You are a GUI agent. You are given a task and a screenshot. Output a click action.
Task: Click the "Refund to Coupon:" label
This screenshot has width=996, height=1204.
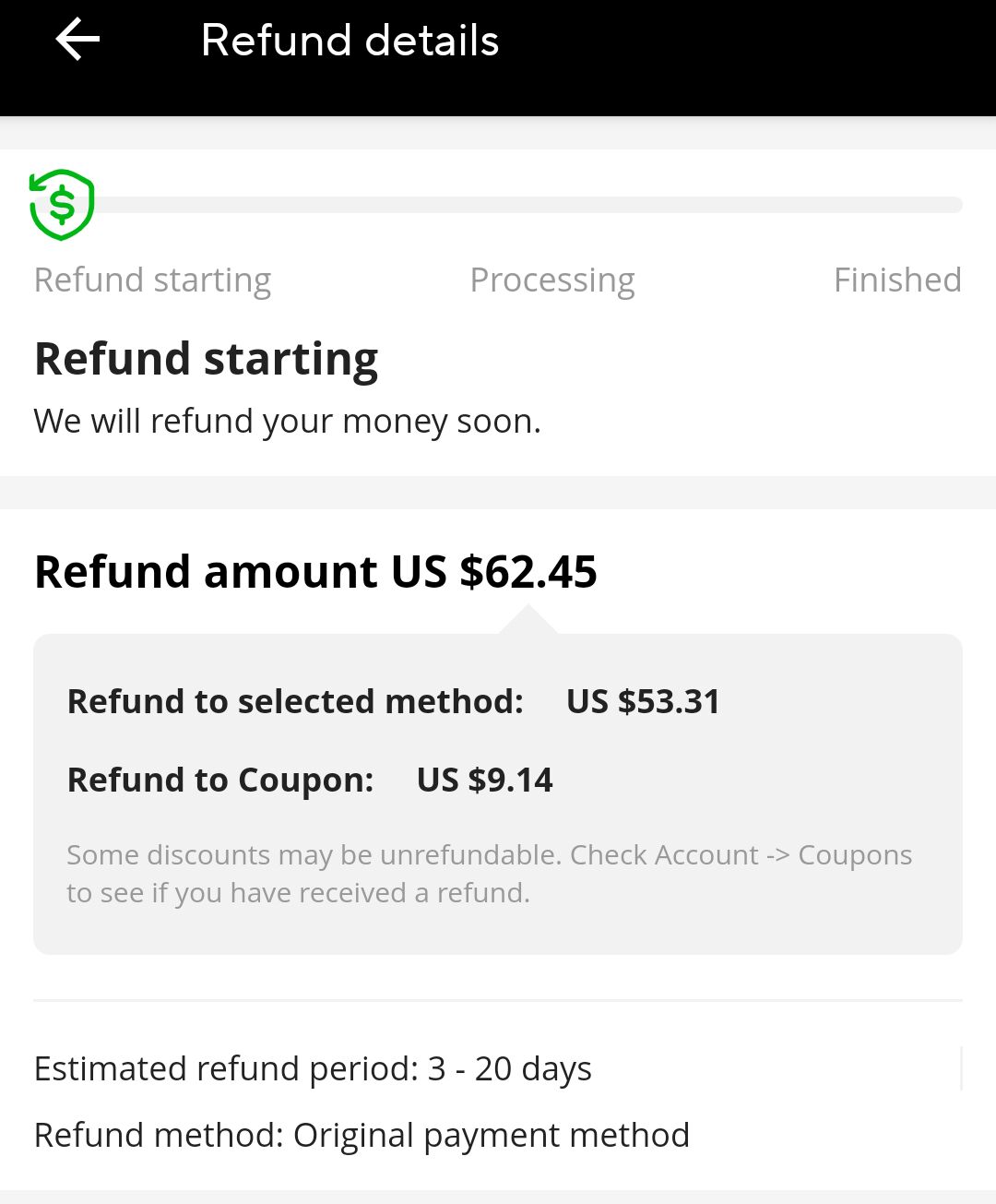point(220,780)
